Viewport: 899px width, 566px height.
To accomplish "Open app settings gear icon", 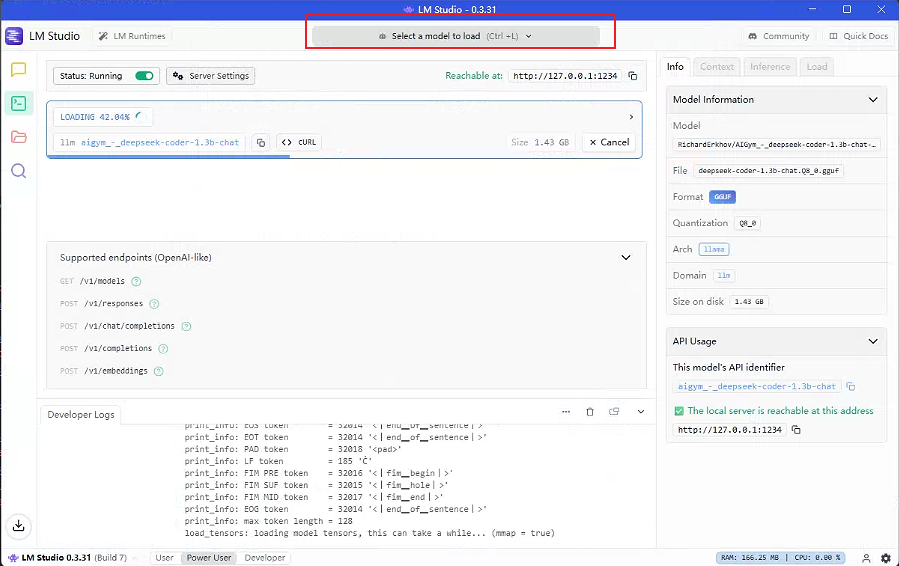I will (x=886, y=558).
